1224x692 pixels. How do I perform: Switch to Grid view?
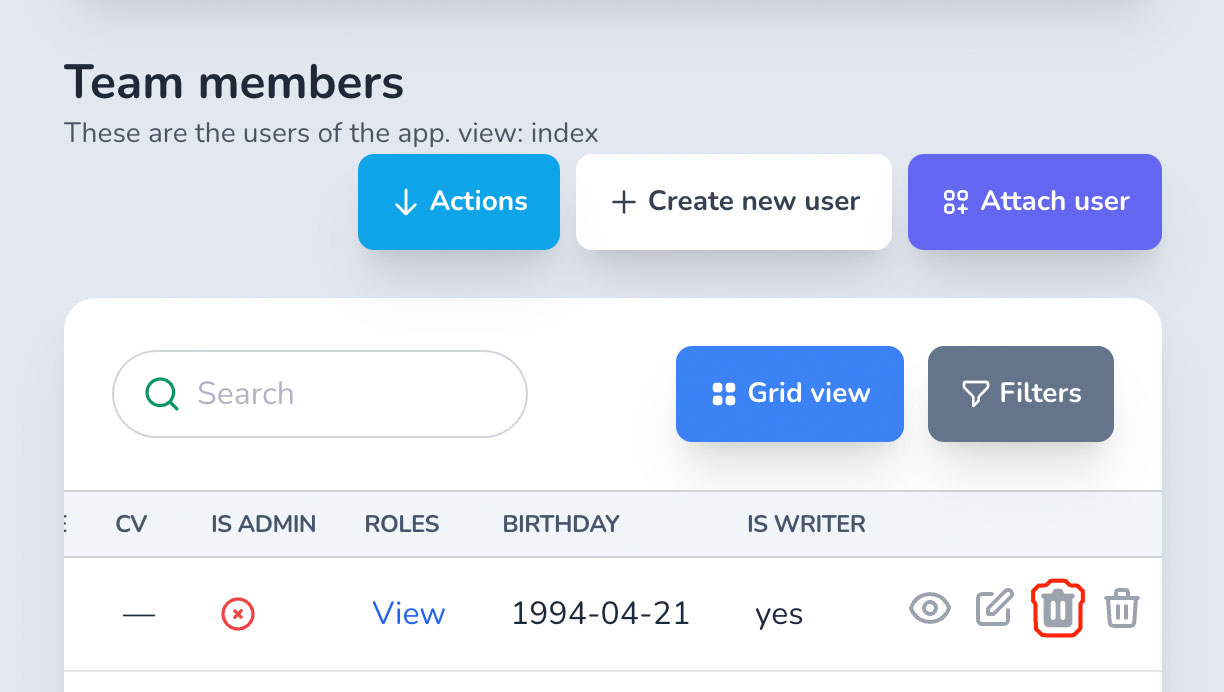point(790,394)
